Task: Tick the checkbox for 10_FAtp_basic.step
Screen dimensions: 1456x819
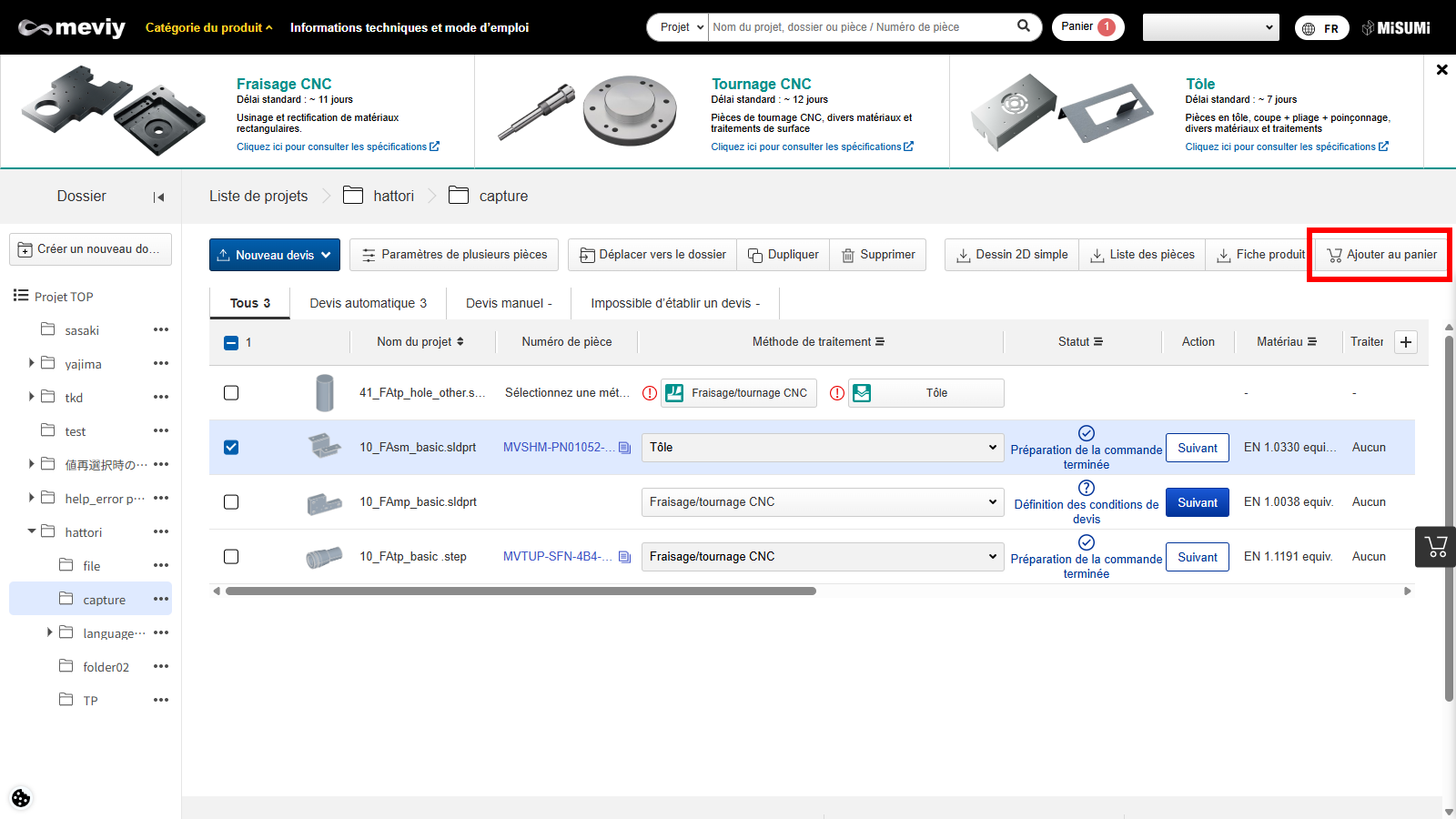Action: [x=231, y=557]
